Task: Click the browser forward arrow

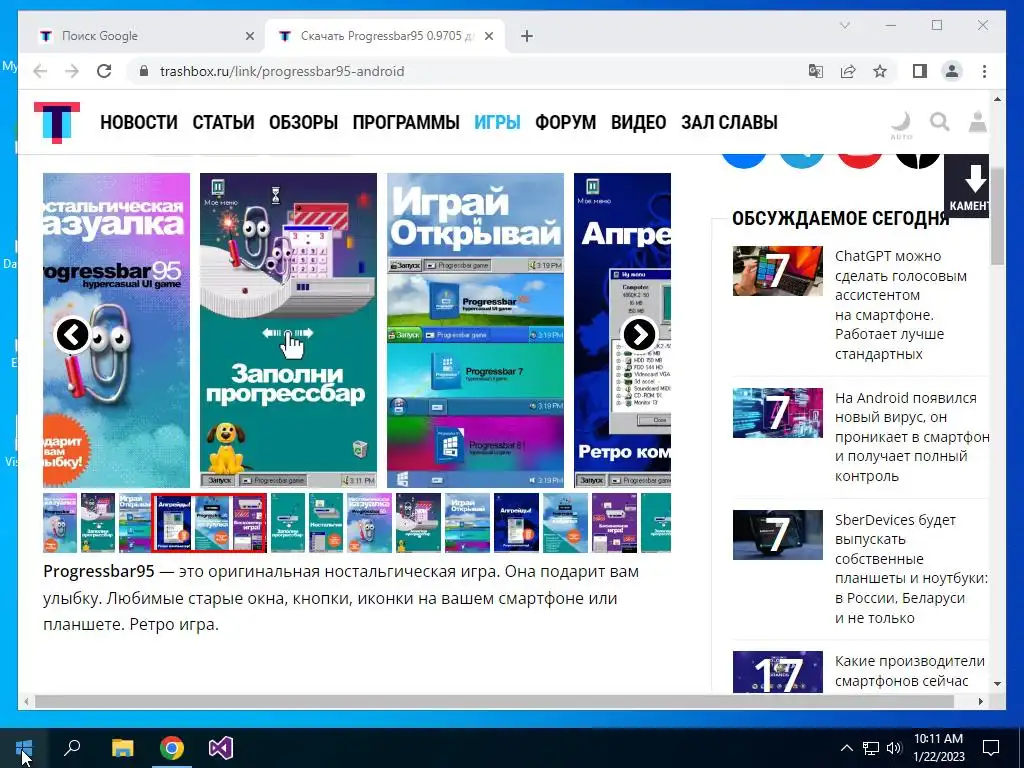Action: (72, 71)
